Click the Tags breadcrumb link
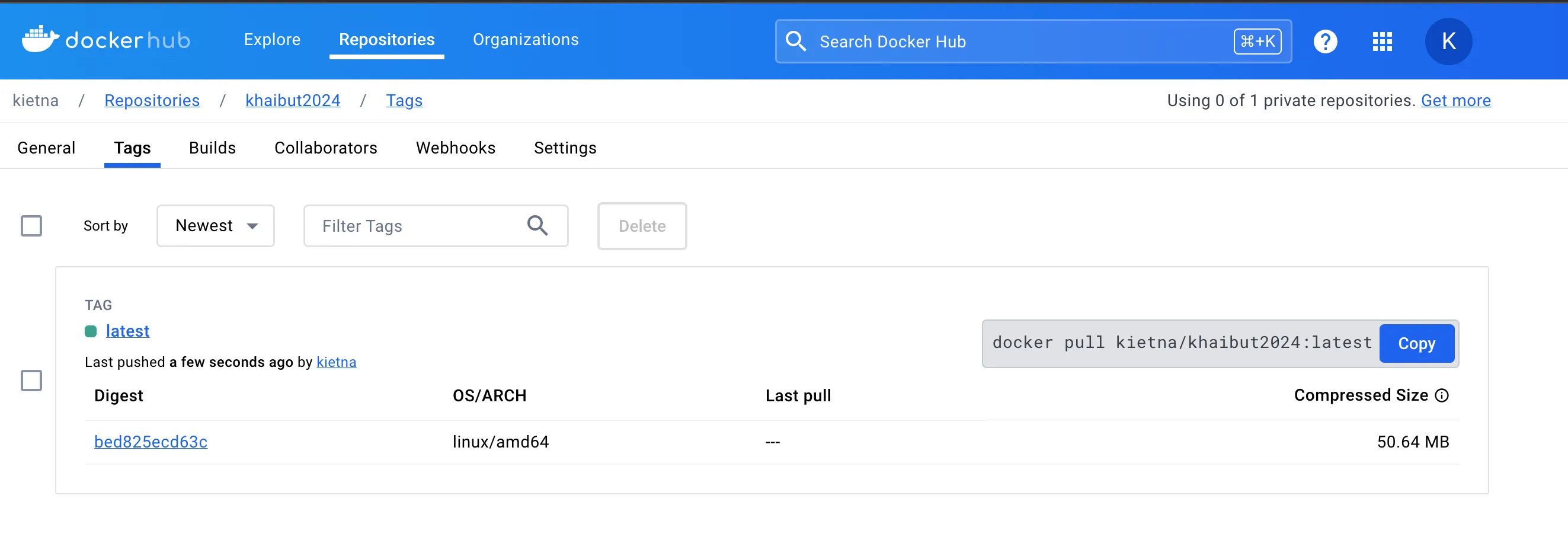Viewport: 1568px width, 556px height. tap(404, 101)
